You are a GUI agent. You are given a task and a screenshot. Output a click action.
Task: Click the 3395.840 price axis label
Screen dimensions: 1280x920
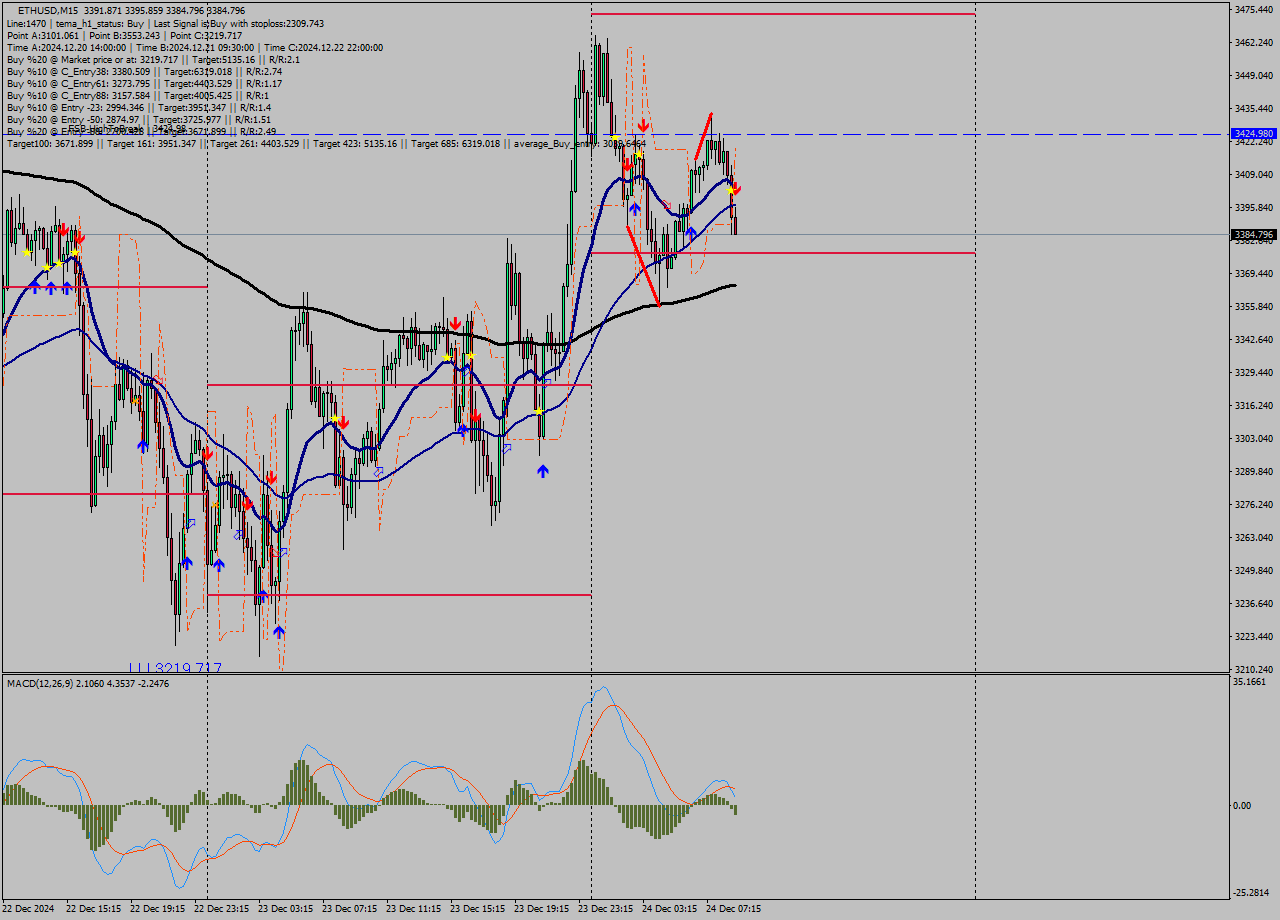coord(1254,207)
